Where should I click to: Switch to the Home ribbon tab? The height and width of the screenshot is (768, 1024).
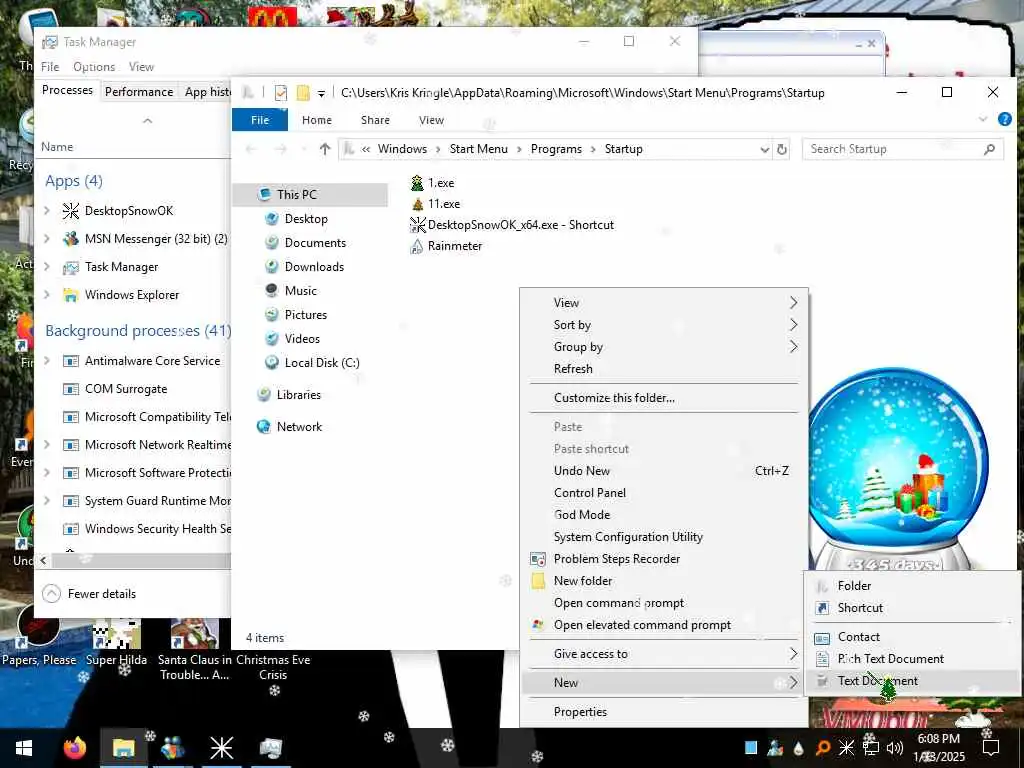tap(317, 120)
